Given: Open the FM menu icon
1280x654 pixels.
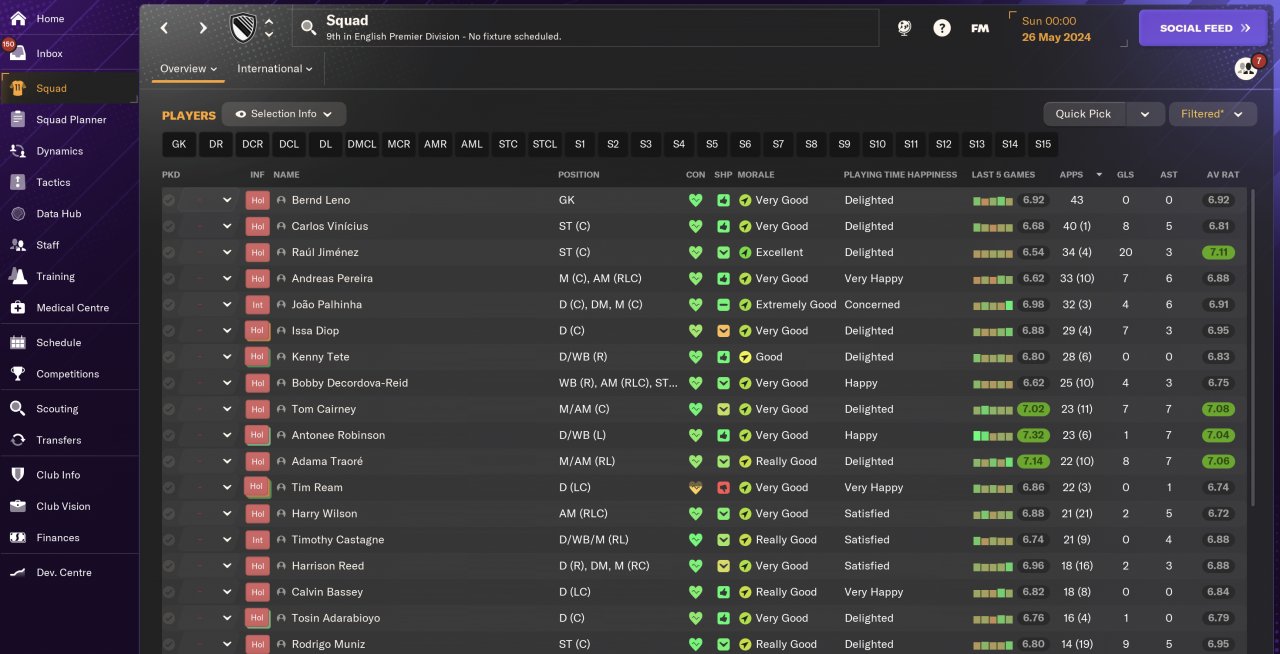Looking at the screenshot, I should [980, 28].
